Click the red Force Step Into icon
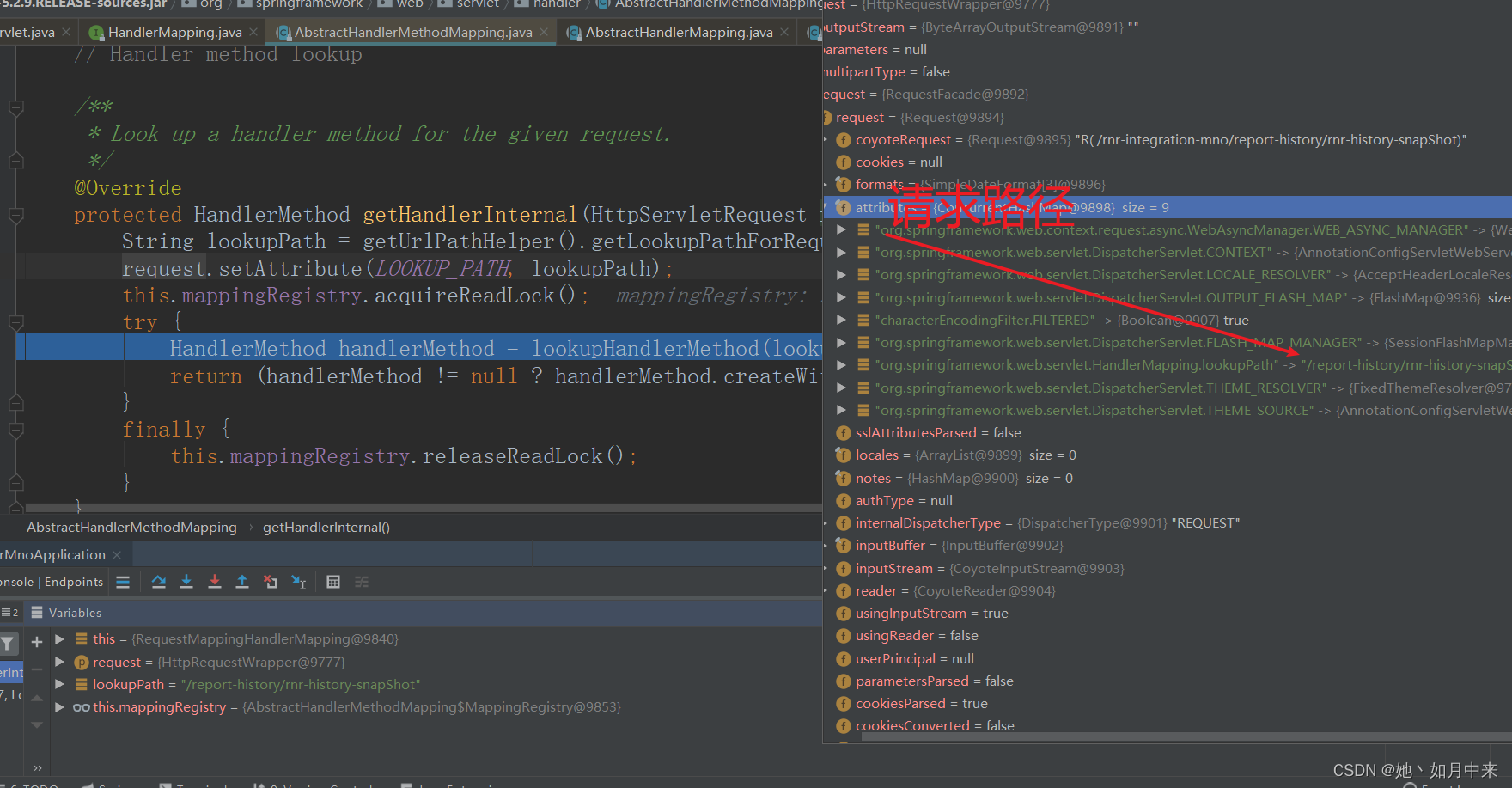 [x=215, y=582]
